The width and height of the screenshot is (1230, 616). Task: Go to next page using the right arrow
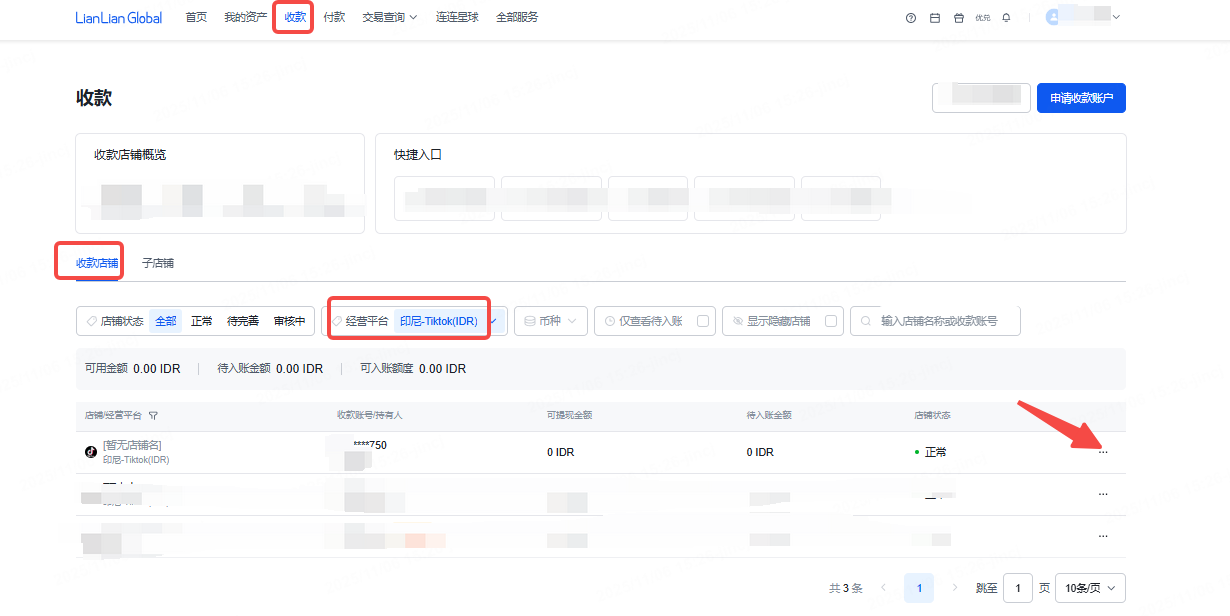point(955,588)
